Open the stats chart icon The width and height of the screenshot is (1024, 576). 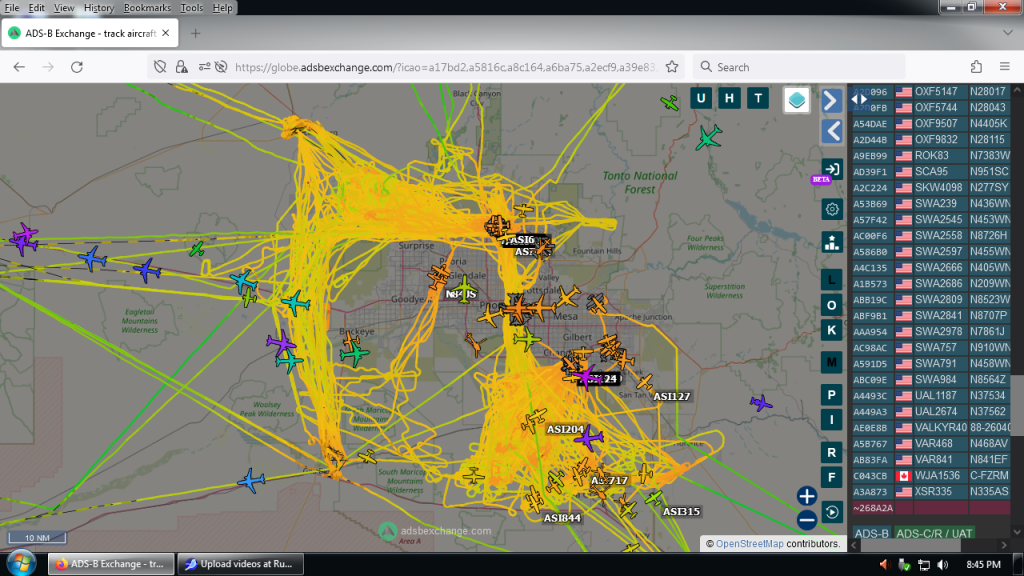(831, 242)
